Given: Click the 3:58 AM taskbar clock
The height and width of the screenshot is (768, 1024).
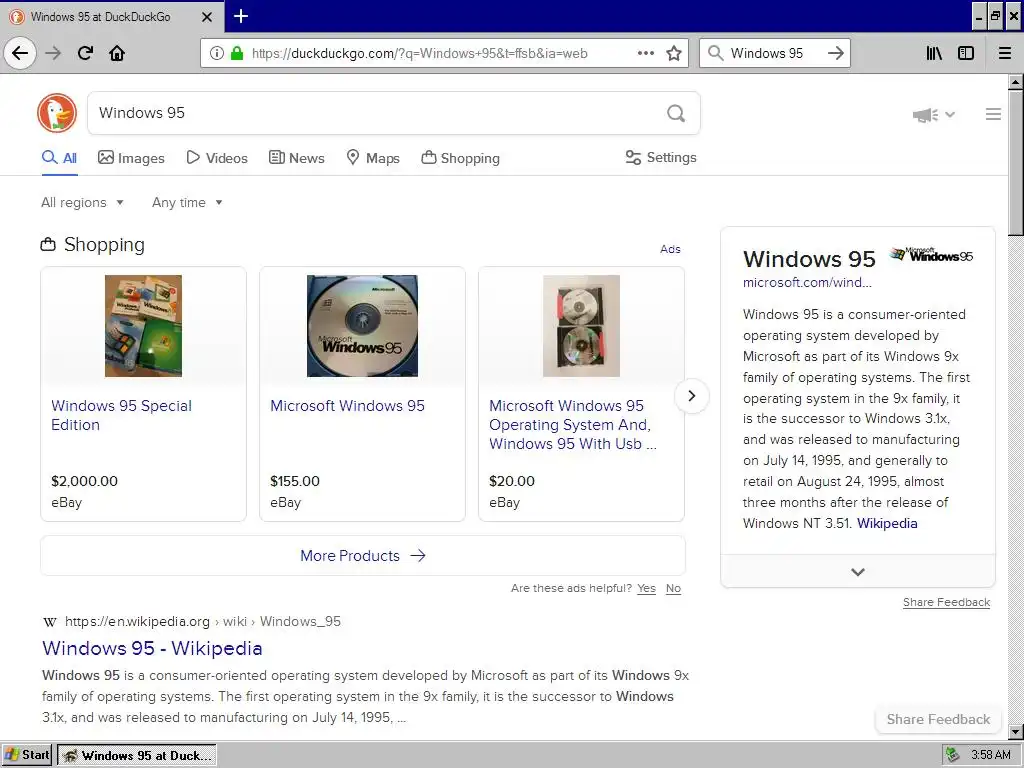Looking at the screenshot, I should click(990, 755).
